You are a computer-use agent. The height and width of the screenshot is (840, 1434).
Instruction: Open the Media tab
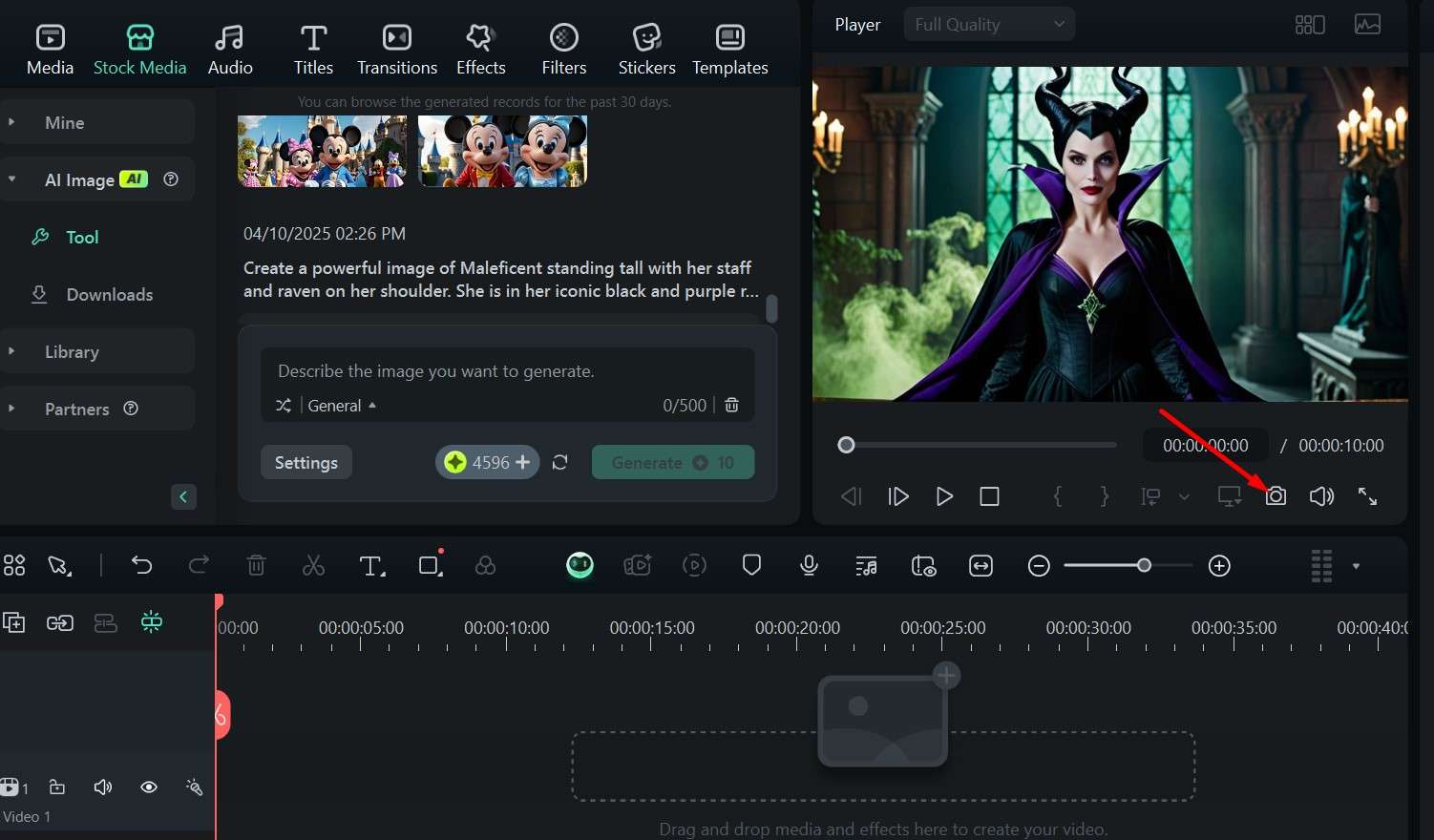pyautogui.click(x=50, y=50)
